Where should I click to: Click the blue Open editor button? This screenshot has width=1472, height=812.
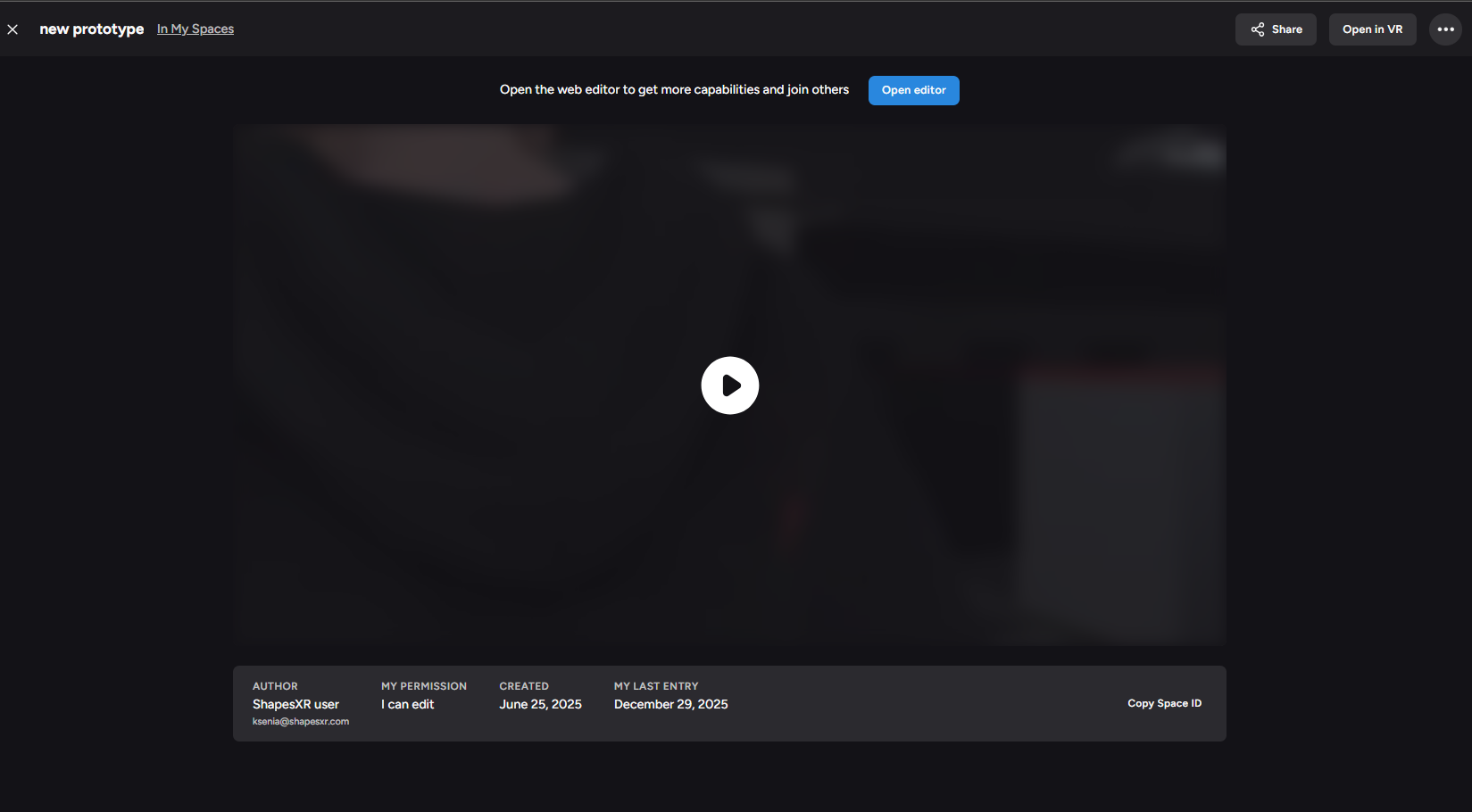click(913, 90)
